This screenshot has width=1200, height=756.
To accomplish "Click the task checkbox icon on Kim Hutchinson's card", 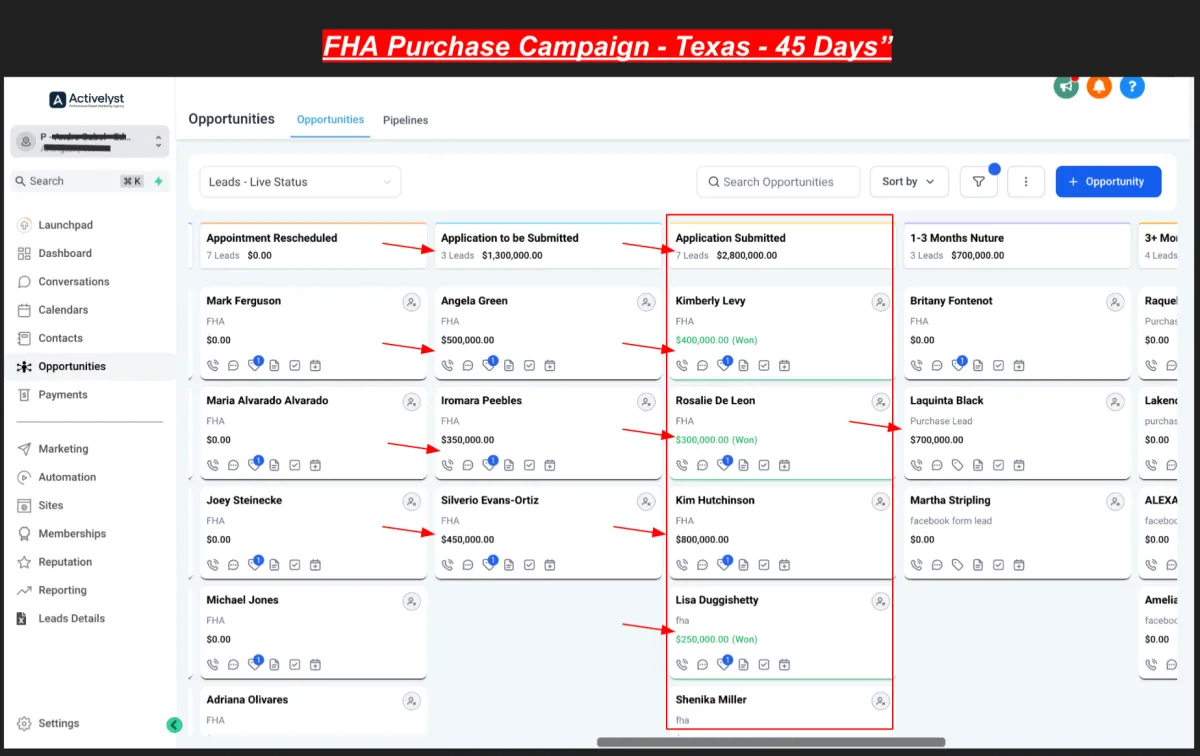I will tap(764, 565).
